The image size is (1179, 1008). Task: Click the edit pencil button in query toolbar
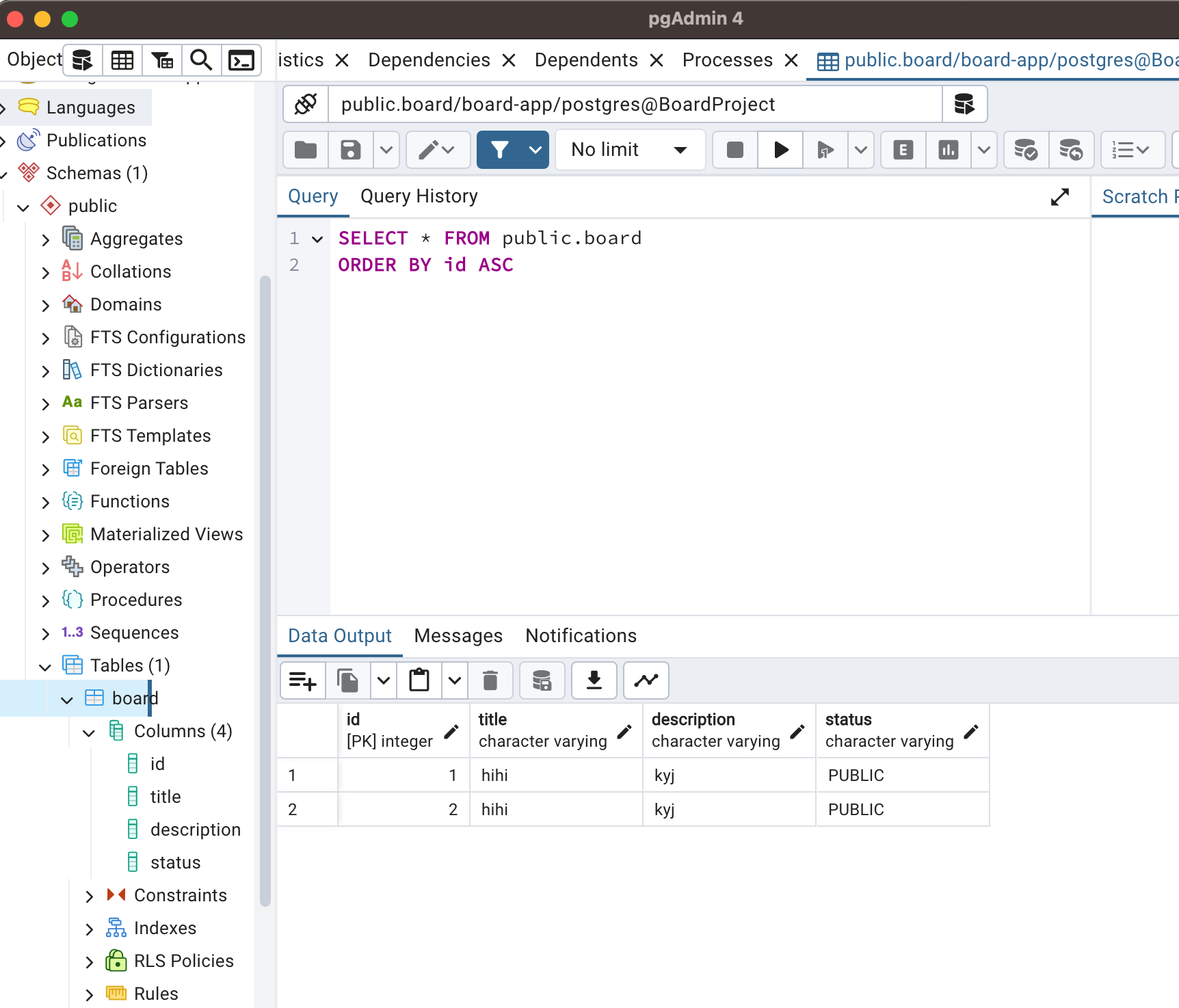(437, 150)
